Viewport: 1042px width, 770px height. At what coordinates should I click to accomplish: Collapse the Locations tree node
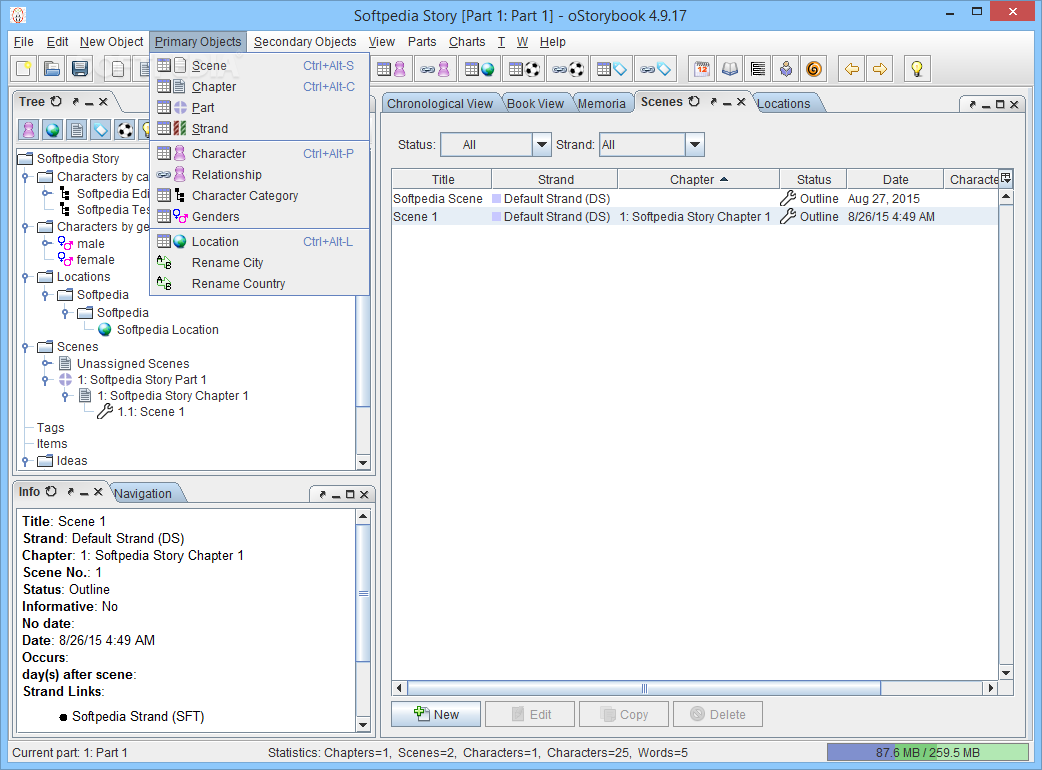click(x=25, y=276)
